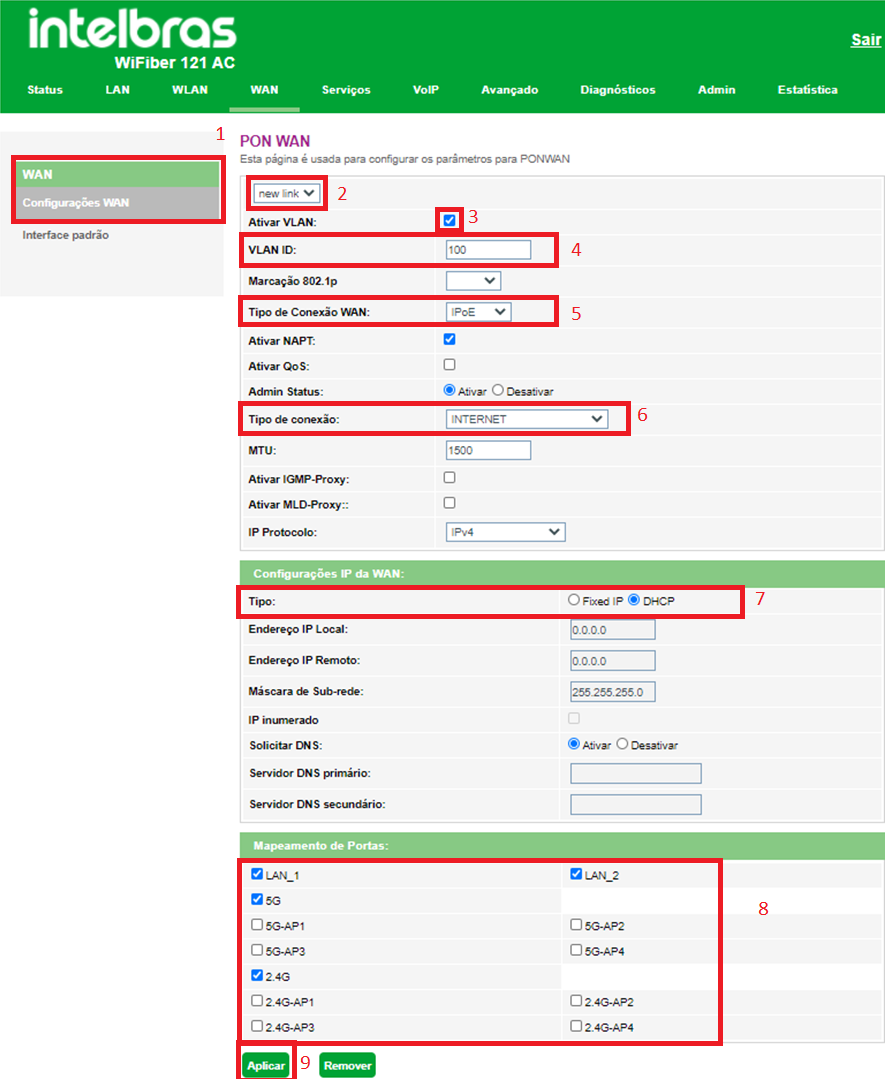This screenshot has width=886, height=1088.
Task: Click the MTU input field
Action: coord(488,450)
